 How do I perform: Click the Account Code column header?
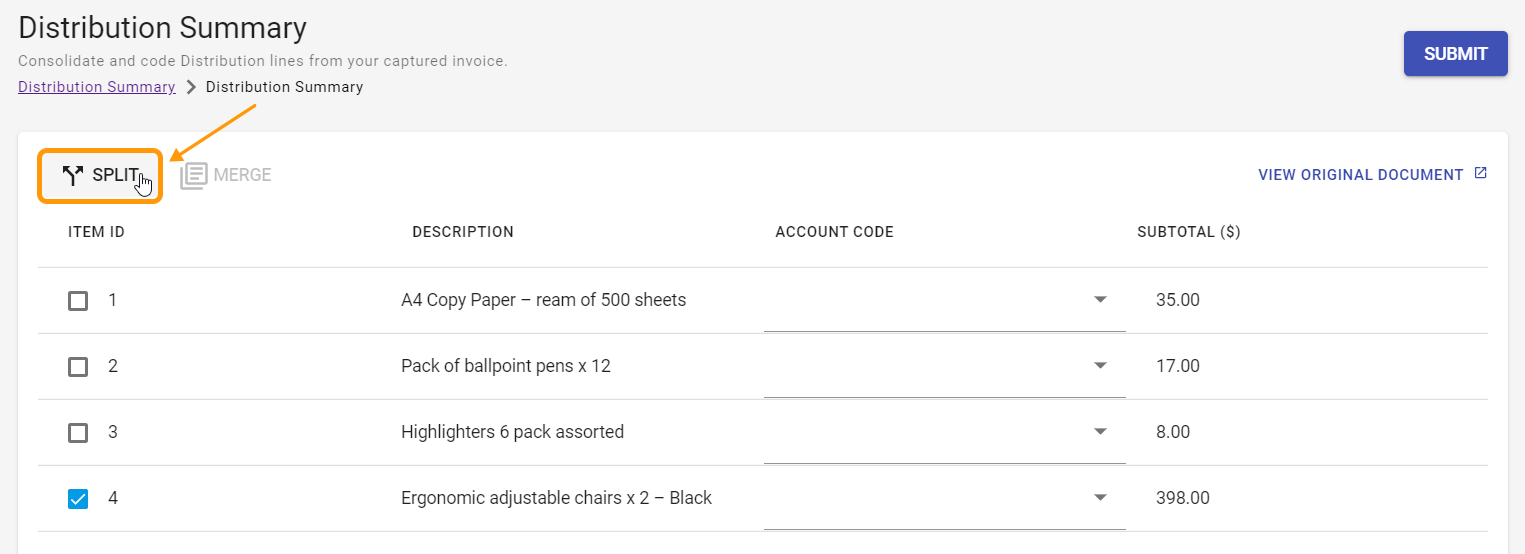pos(834,232)
